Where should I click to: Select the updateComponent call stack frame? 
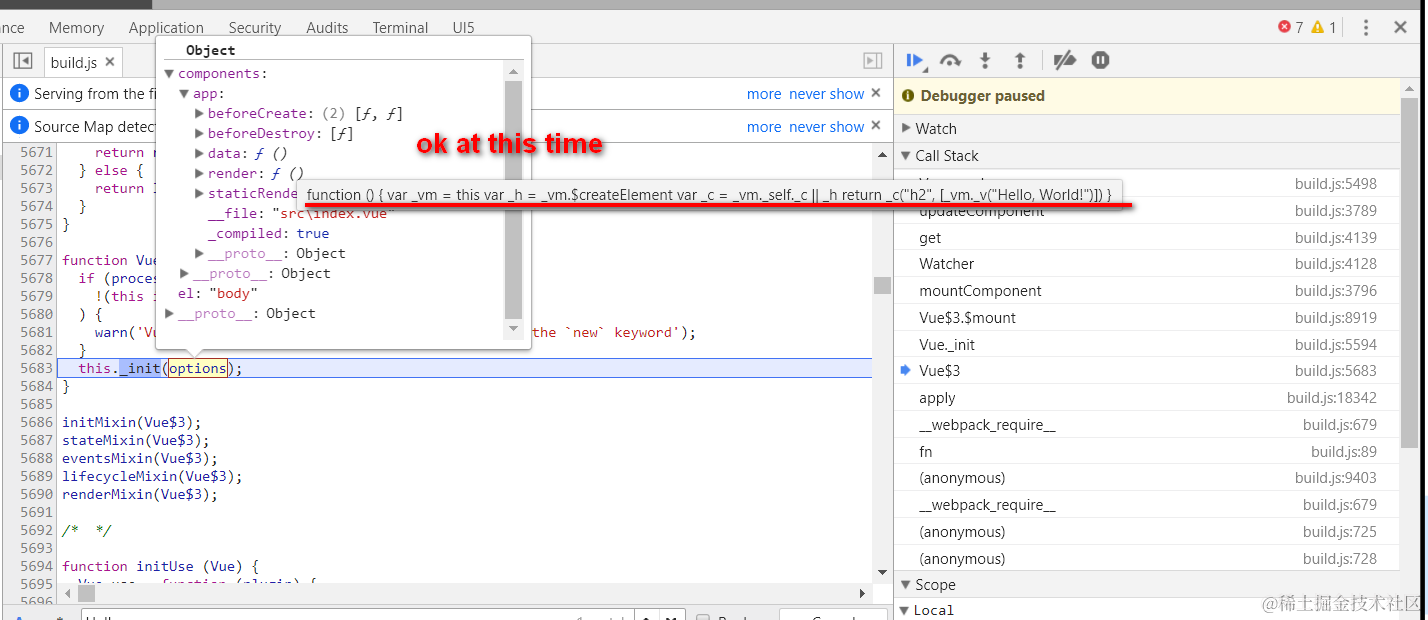coord(1147,211)
